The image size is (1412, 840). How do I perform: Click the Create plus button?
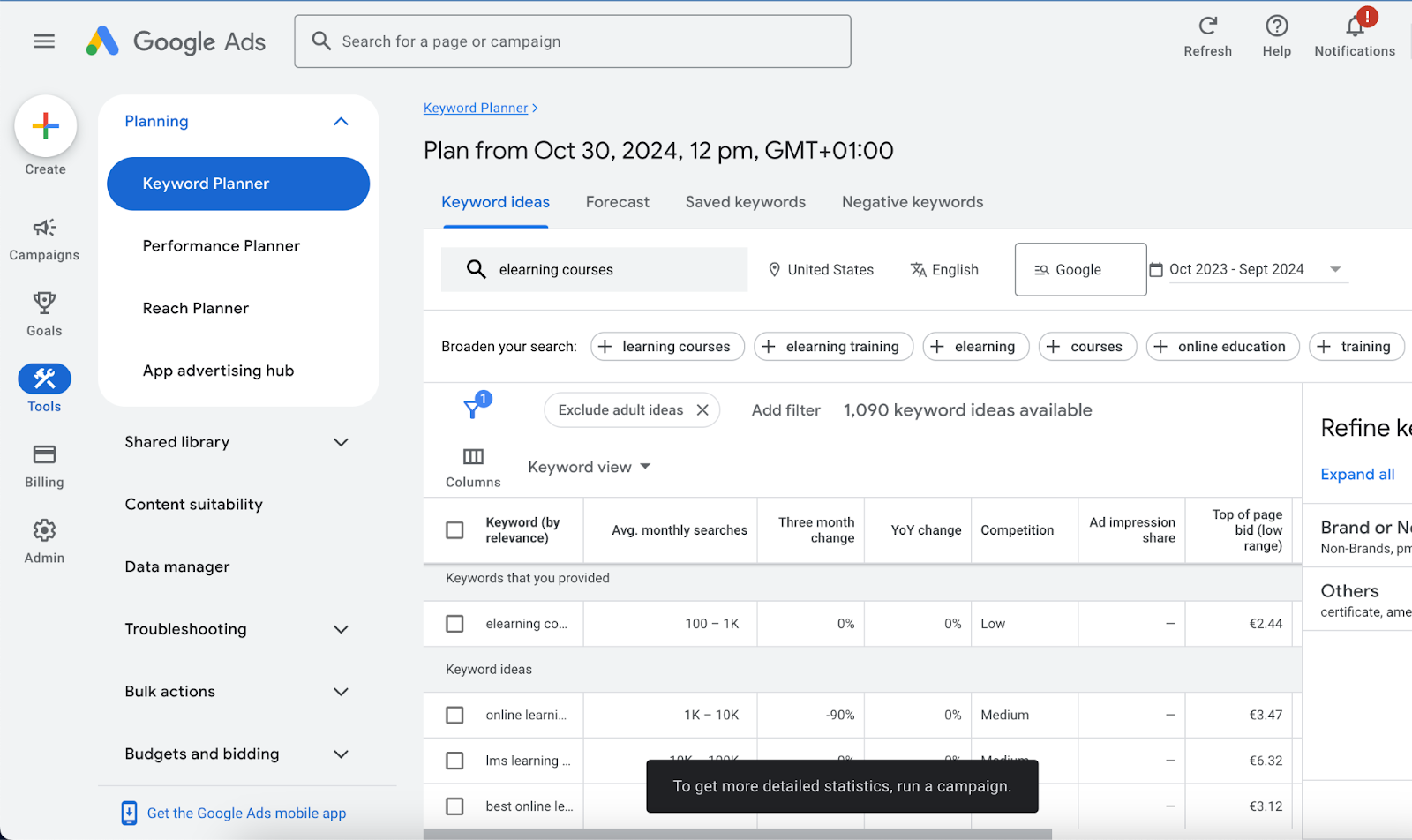(x=45, y=126)
